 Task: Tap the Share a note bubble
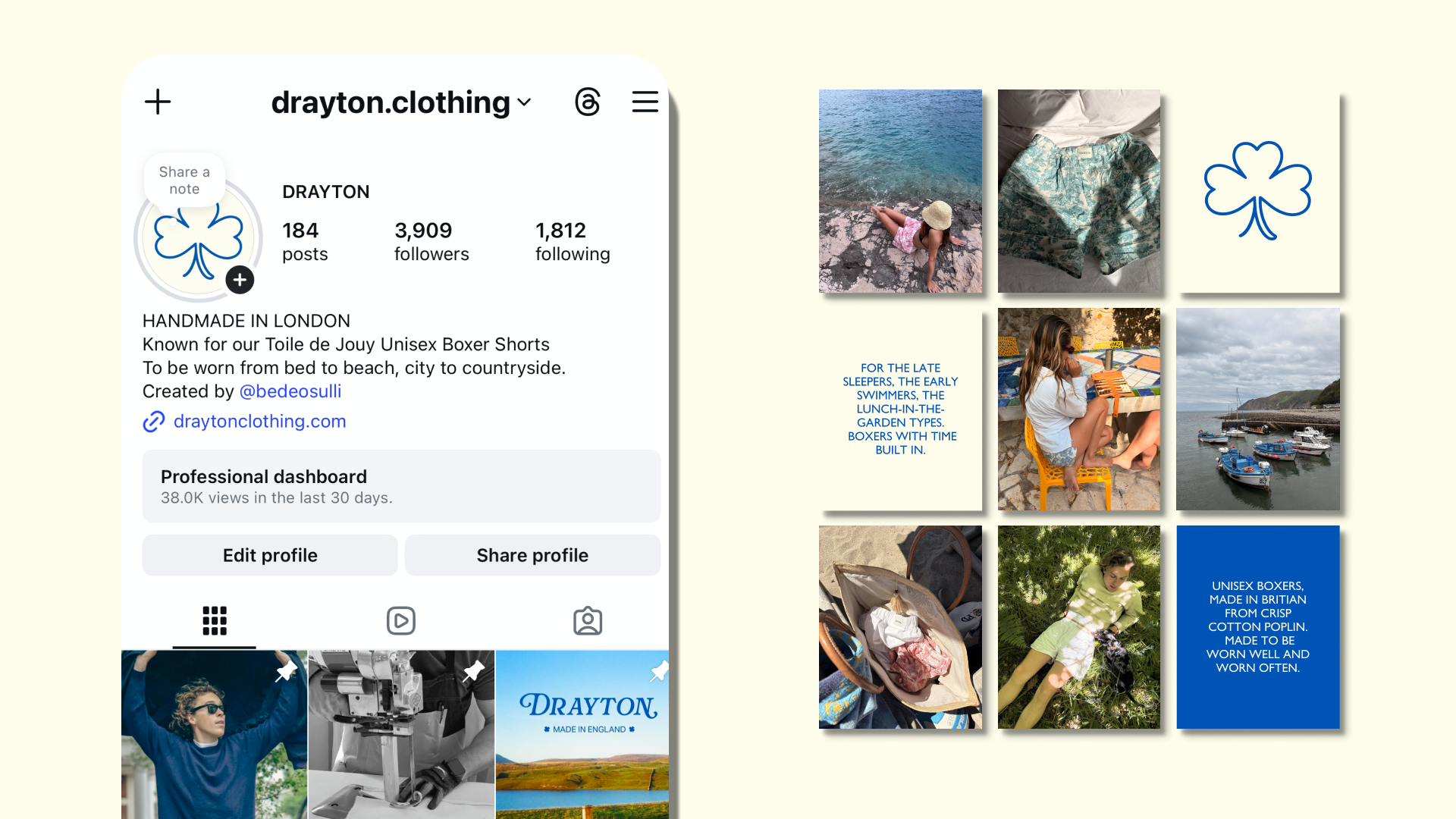pos(184,180)
